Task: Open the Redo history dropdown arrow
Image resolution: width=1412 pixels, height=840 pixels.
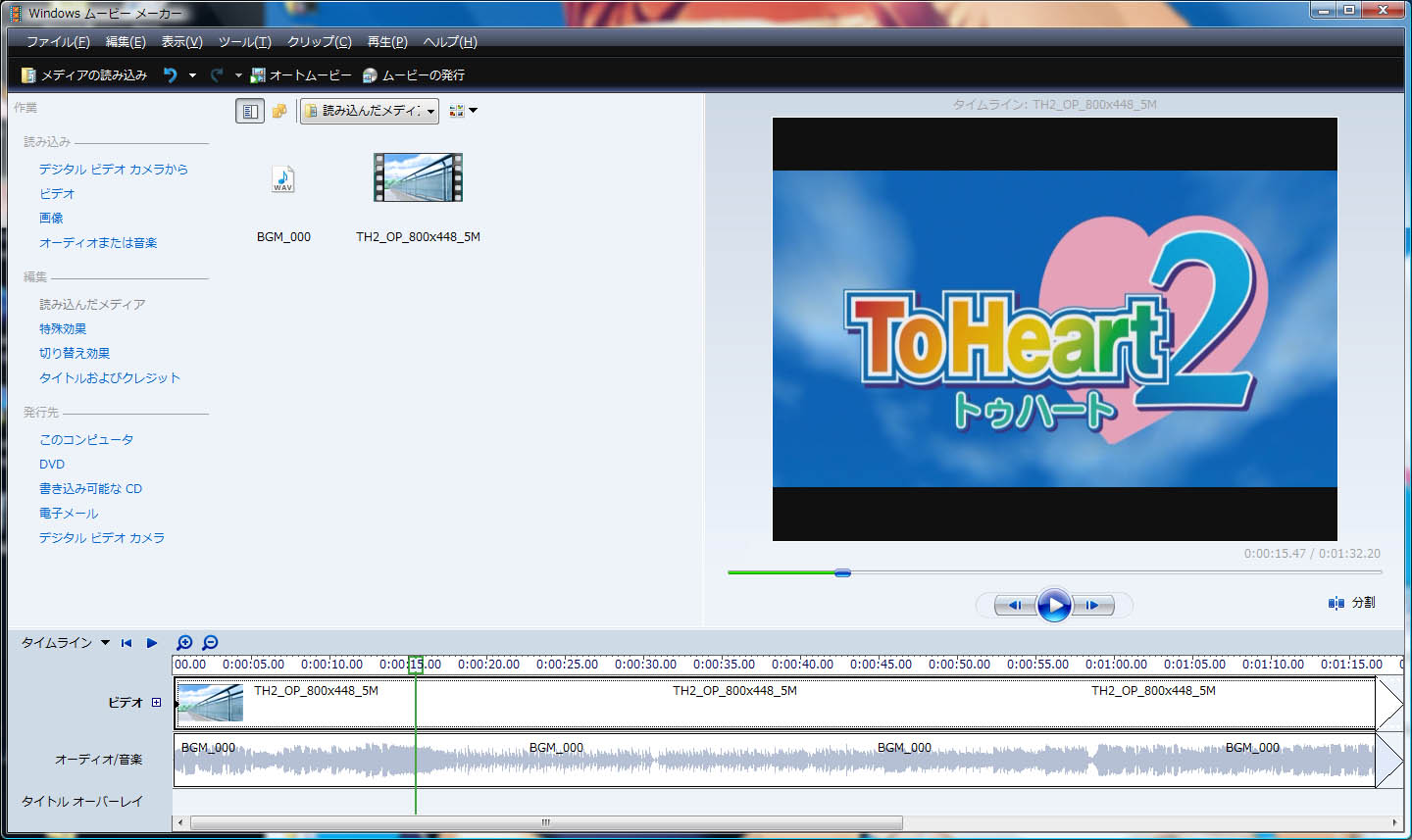Action: 238,75
